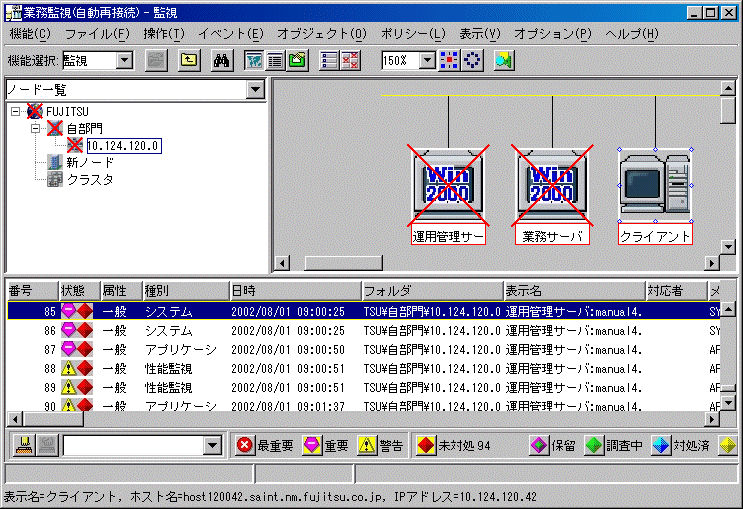Click the green monitor toolbar icon
Screen dimensions: 743x509
point(298,61)
